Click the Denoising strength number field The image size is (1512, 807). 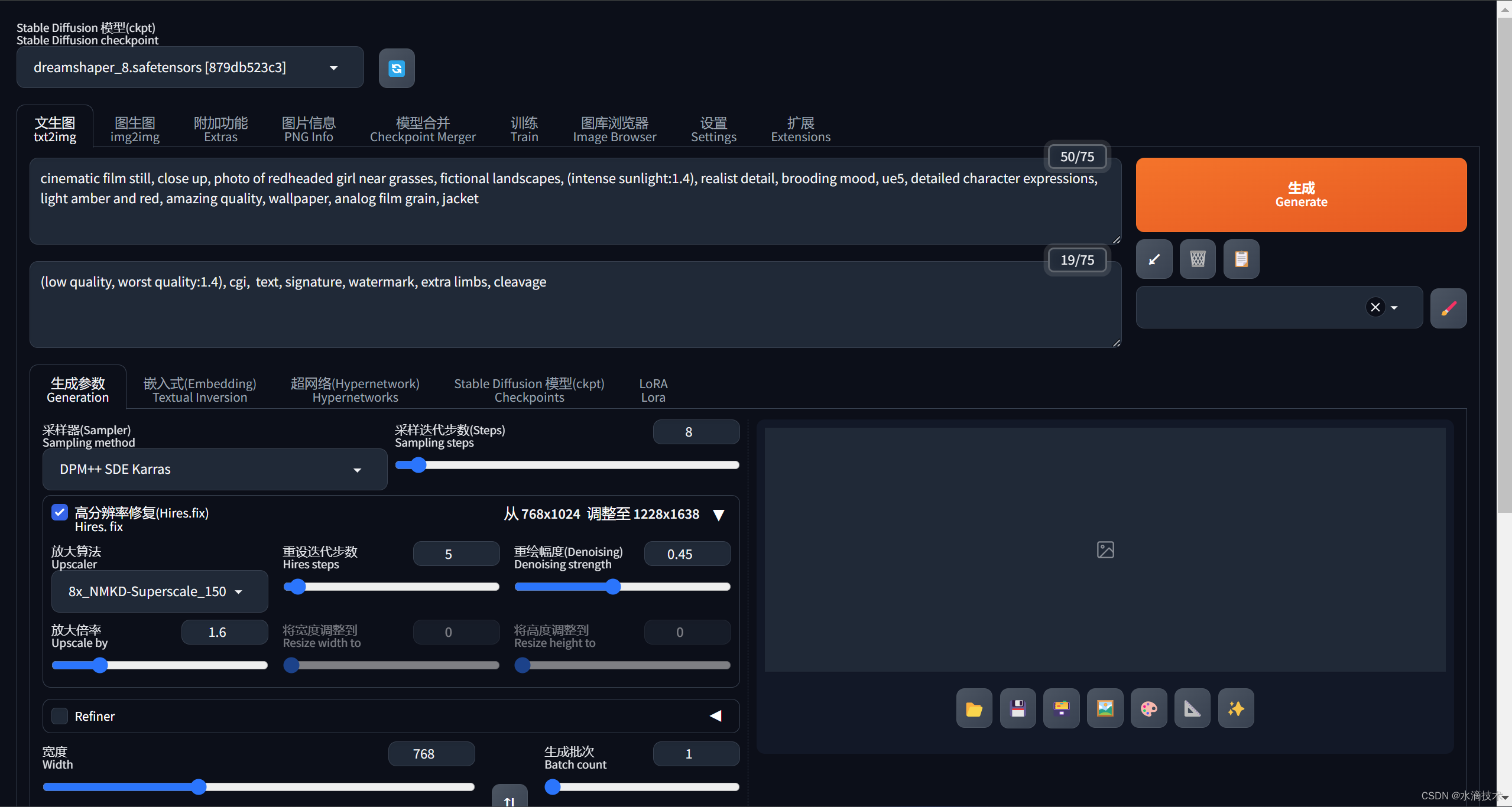[x=687, y=554]
